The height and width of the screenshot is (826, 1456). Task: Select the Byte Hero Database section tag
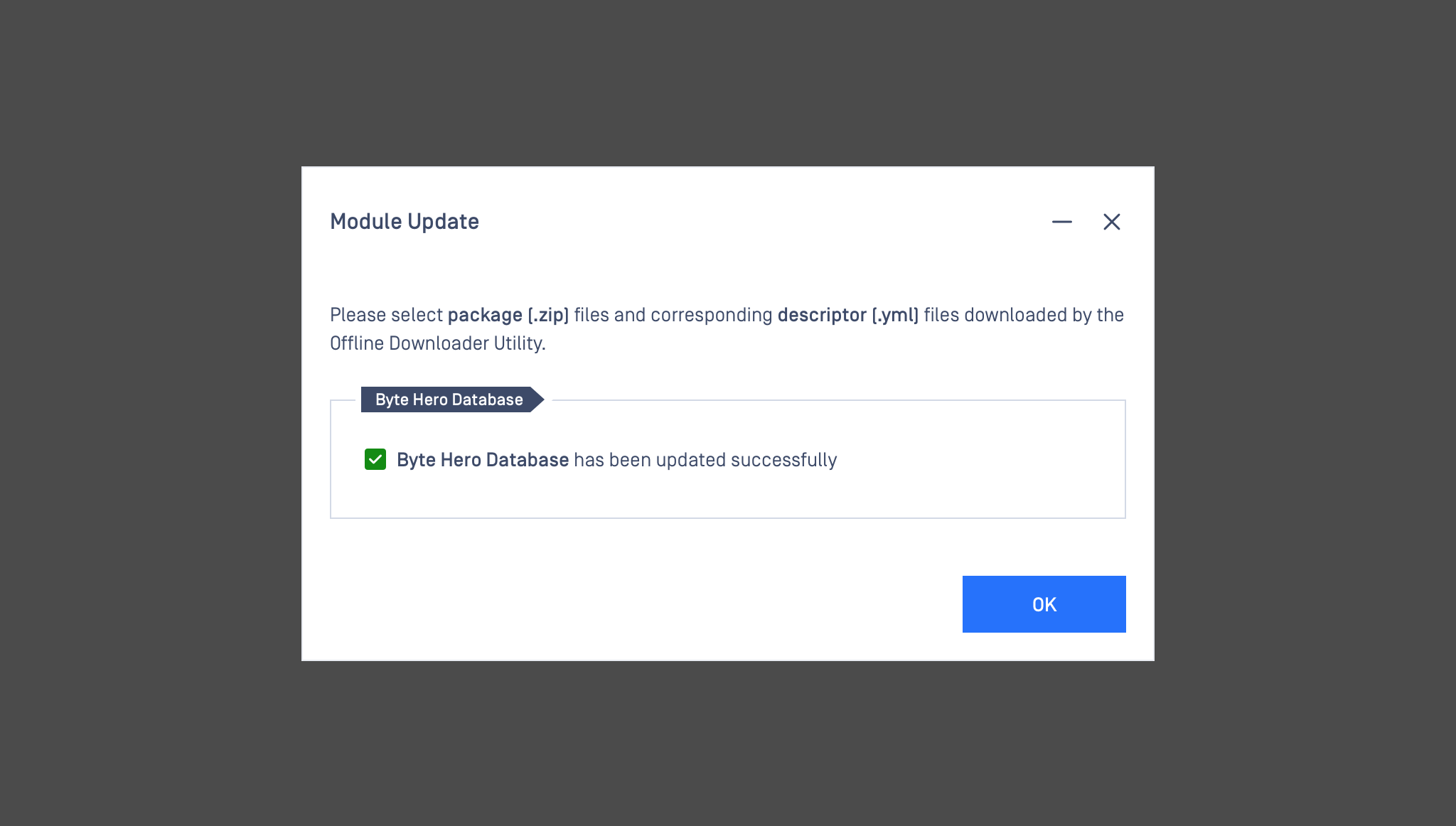pos(449,399)
